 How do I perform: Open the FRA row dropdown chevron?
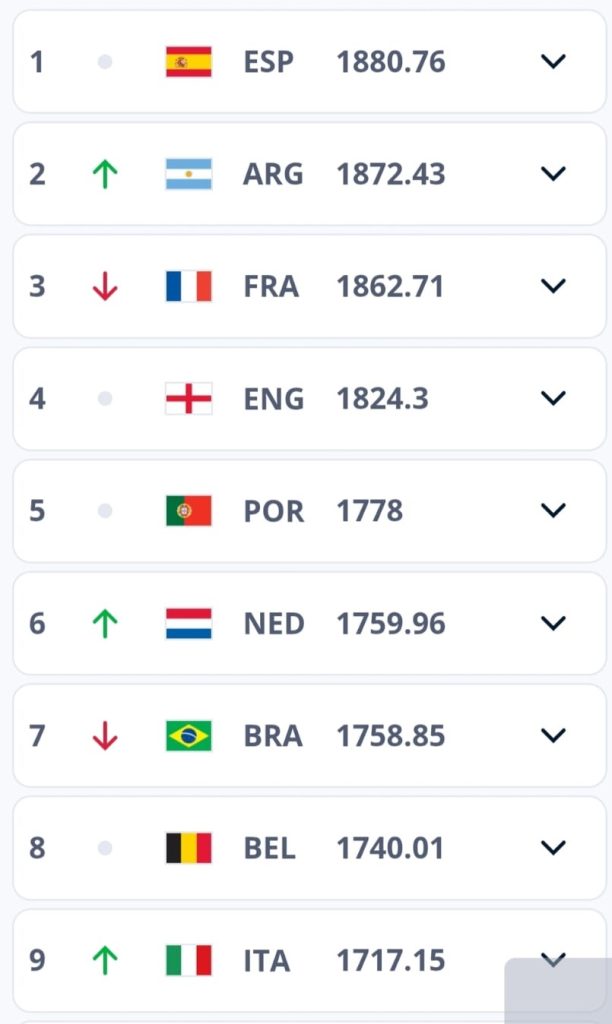tap(553, 286)
